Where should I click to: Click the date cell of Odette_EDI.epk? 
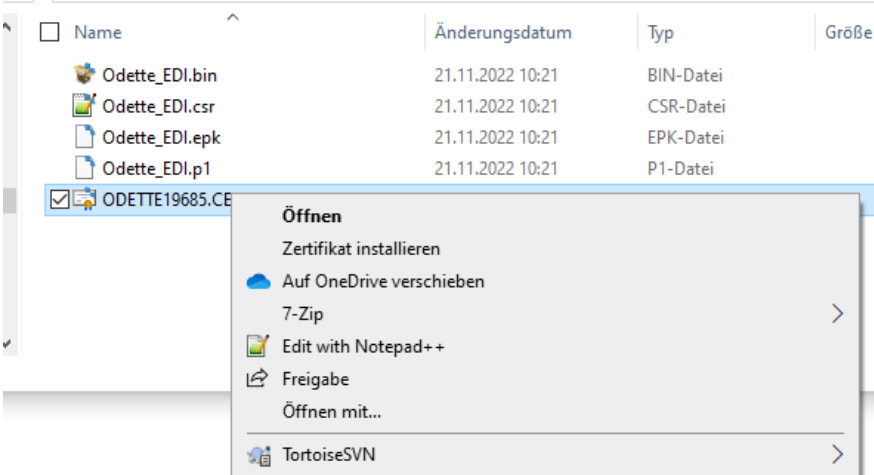(496, 138)
